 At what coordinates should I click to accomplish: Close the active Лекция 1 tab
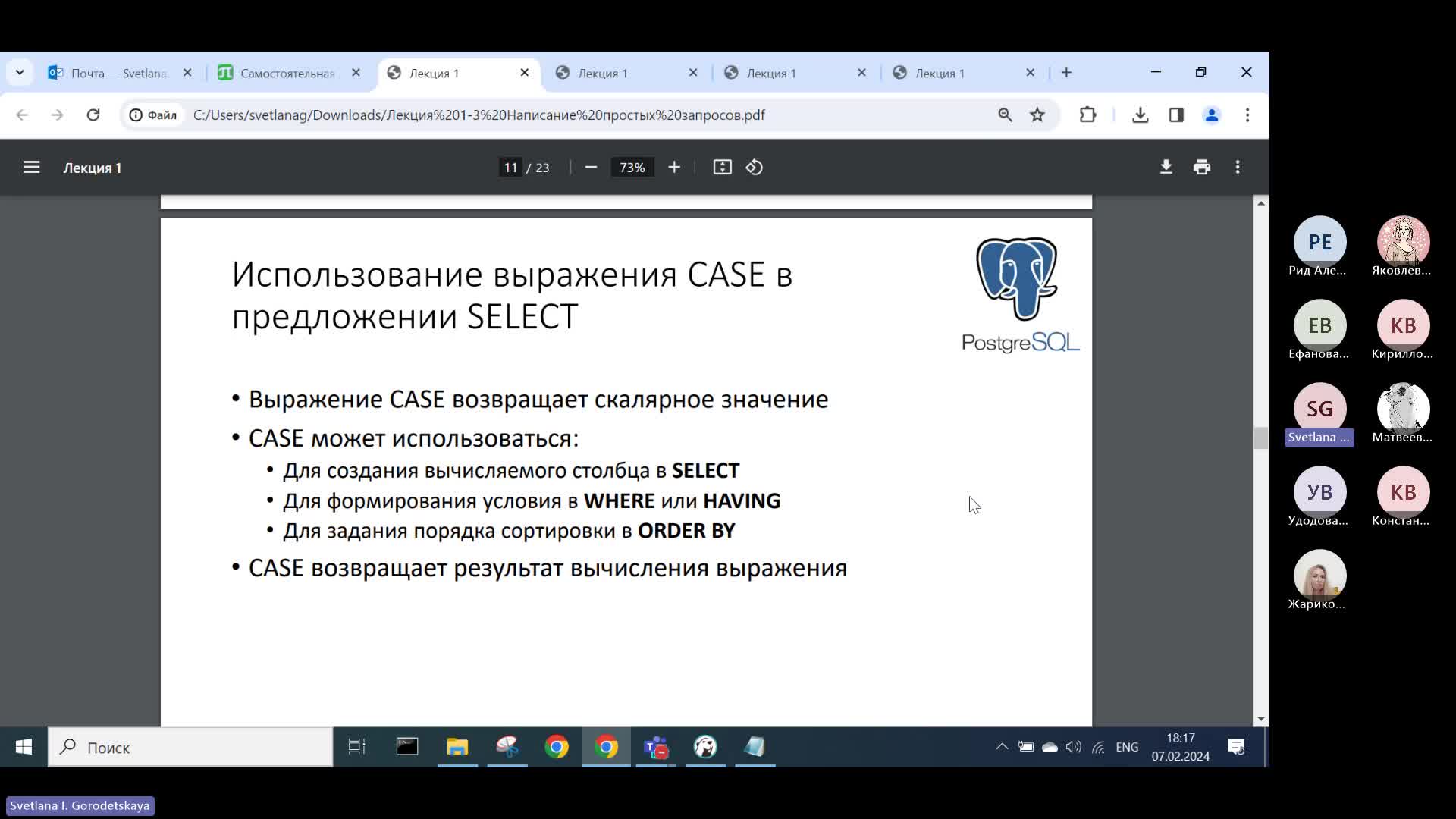click(x=524, y=73)
